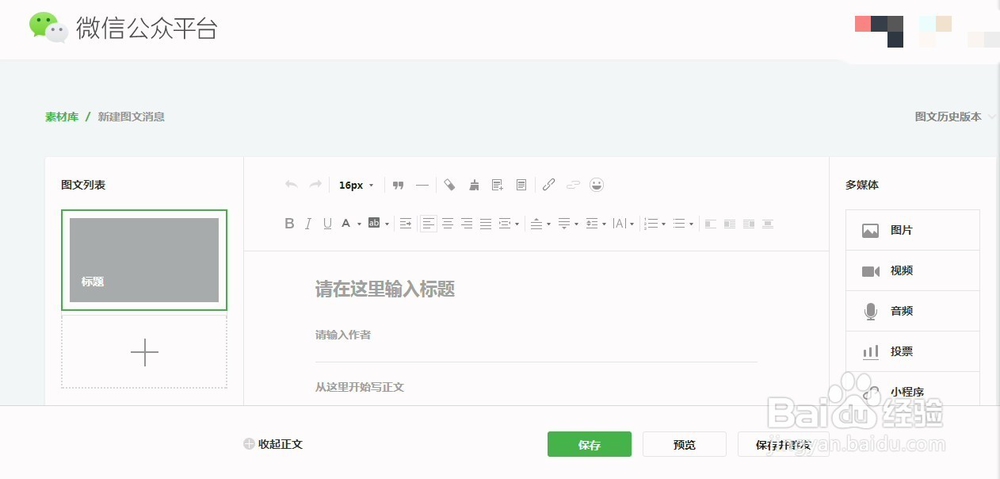Expand 图文历史版本 dropdown
The height and width of the screenshot is (479, 1000).
(x=955, y=117)
